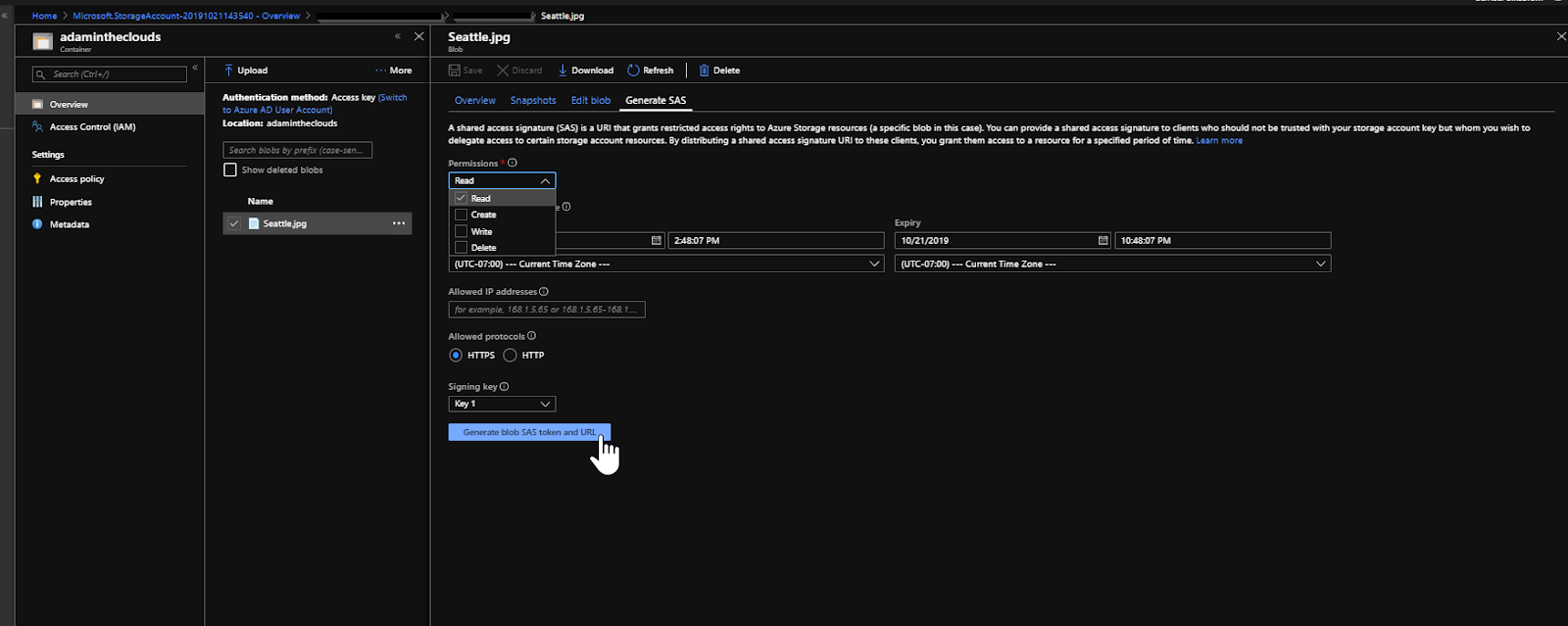
Task: Show Allowed protocols info tooltip
Action: click(x=532, y=336)
